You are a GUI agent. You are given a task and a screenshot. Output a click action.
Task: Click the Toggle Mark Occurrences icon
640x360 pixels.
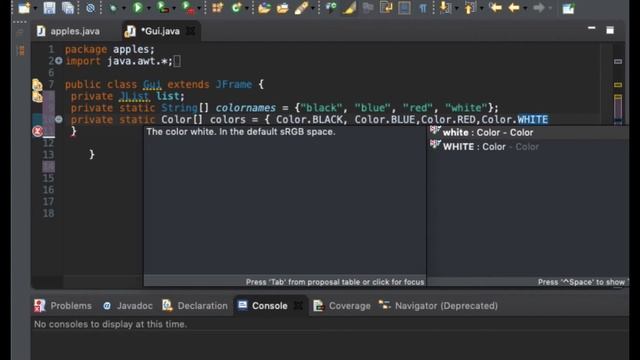click(331, 8)
